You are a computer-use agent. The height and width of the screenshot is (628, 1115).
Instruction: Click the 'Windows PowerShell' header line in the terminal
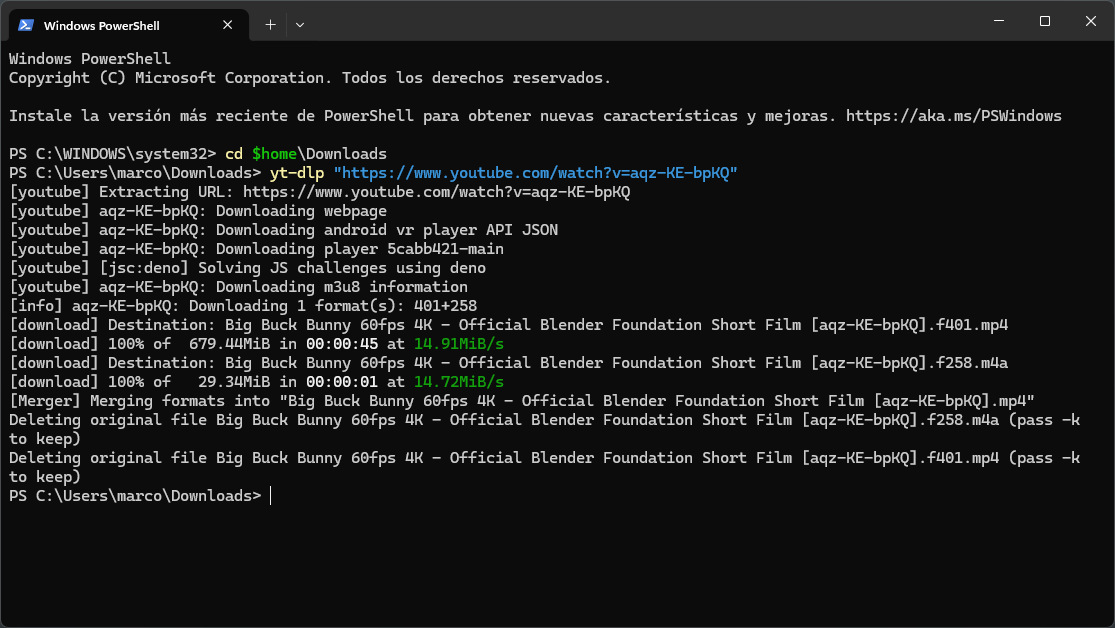click(x=90, y=59)
